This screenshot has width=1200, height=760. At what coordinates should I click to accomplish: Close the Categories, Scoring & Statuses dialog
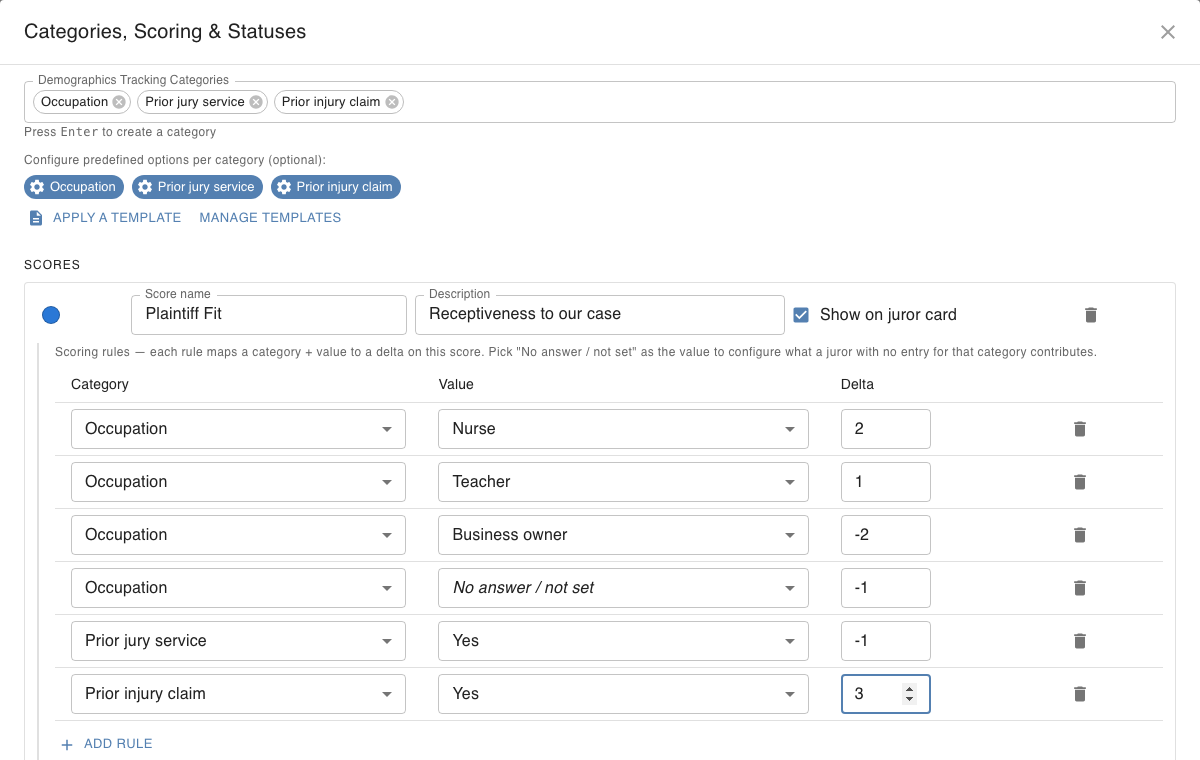point(1168,32)
